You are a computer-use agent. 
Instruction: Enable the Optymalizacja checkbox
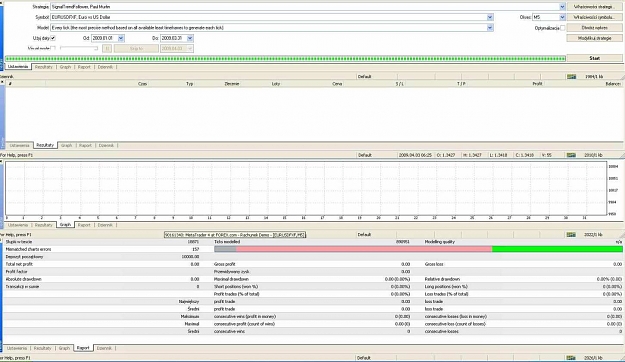click(562, 28)
